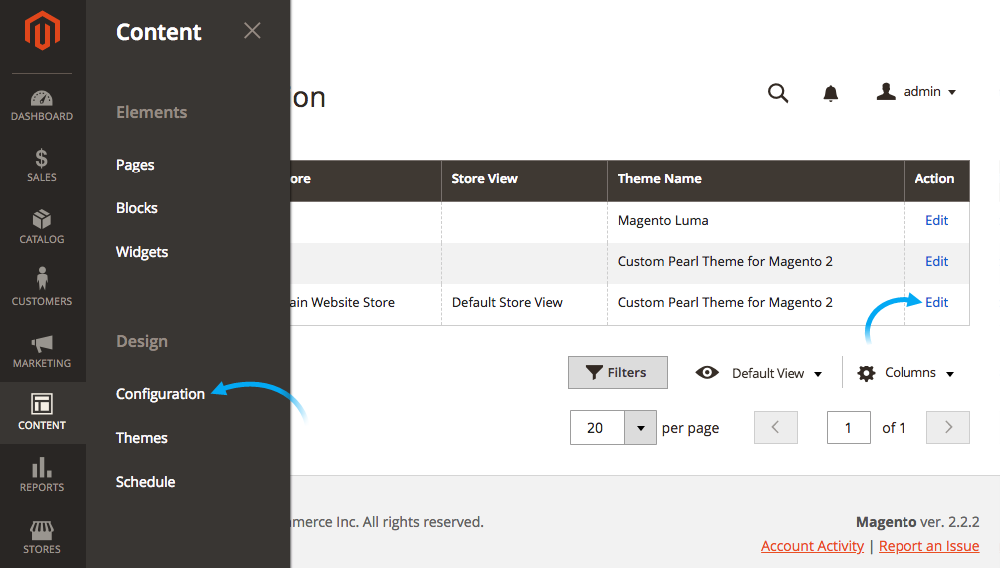
Task: Open the Dashboard sidebar icon
Action: click(42, 105)
